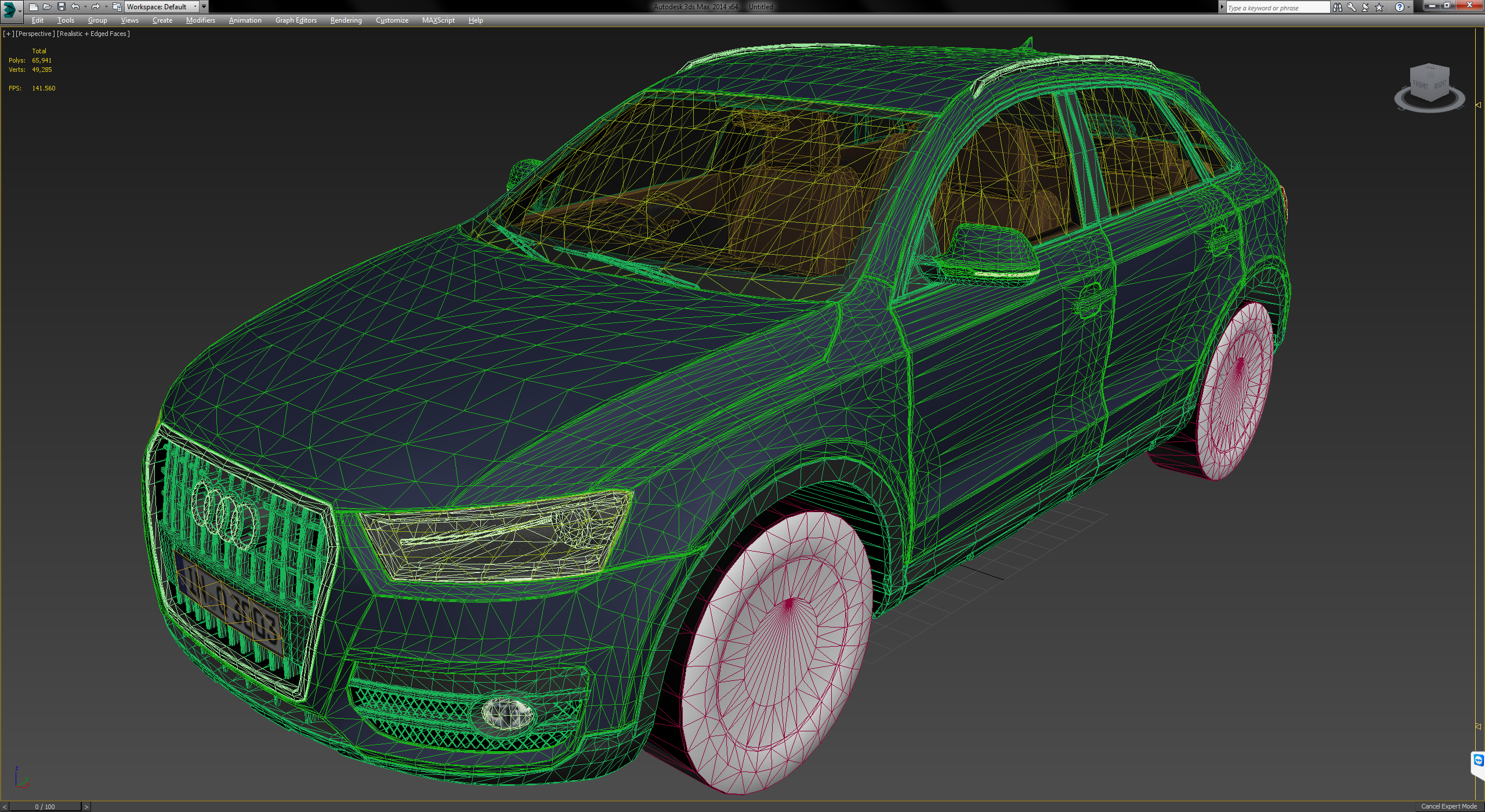
Task: Open the Communication Center satellite icon
Action: pos(1365,7)
